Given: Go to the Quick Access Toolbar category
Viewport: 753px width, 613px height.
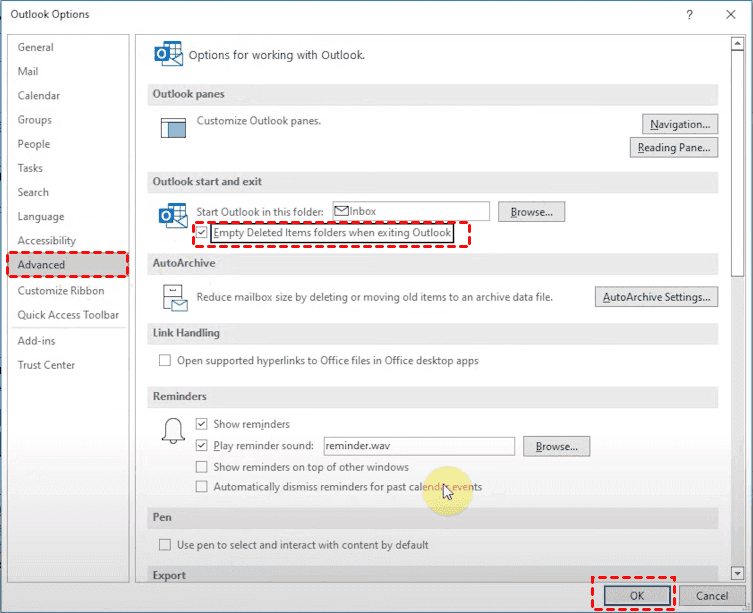Looking at the screenshot, I should (x=68, y=315).
